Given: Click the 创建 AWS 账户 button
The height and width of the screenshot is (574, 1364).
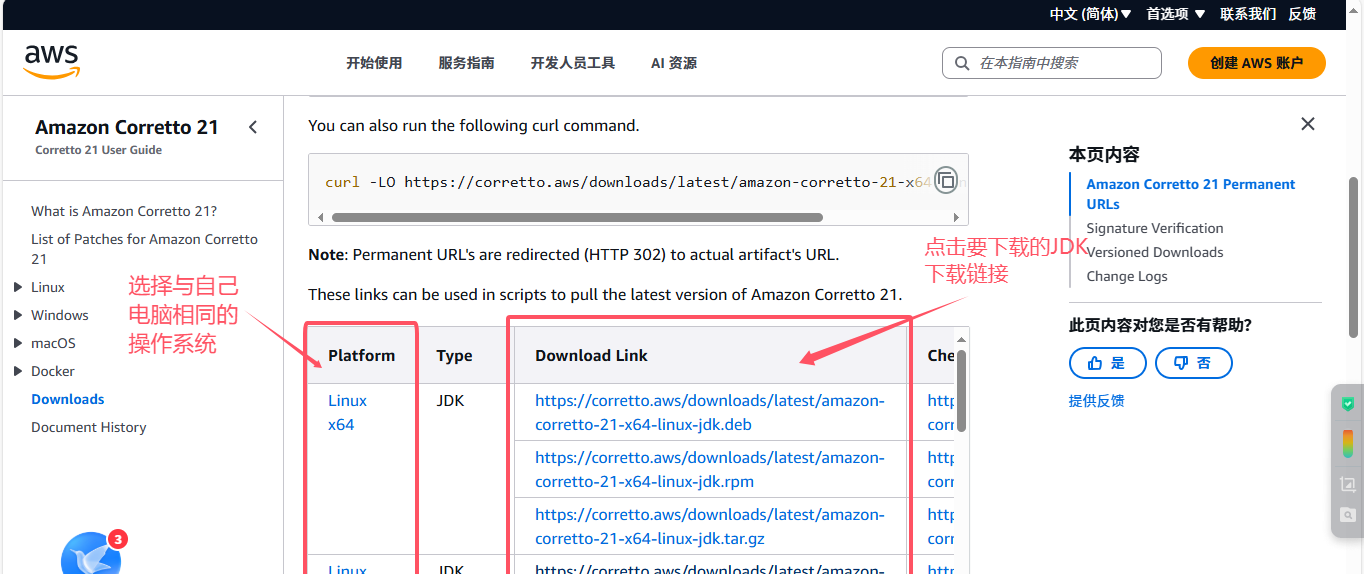Looking at the screenshot, I should click(x=1256, y=63).
